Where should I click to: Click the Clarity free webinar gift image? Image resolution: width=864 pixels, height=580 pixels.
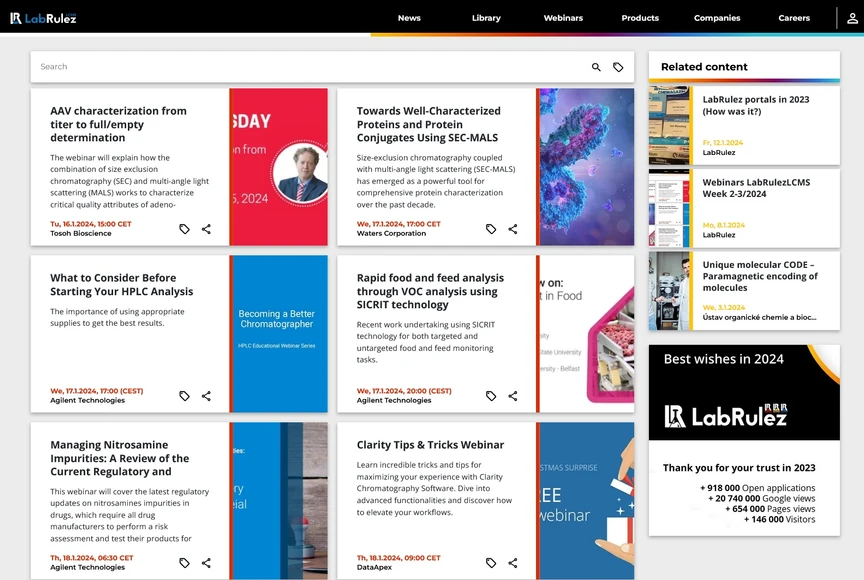pos(586,501)
